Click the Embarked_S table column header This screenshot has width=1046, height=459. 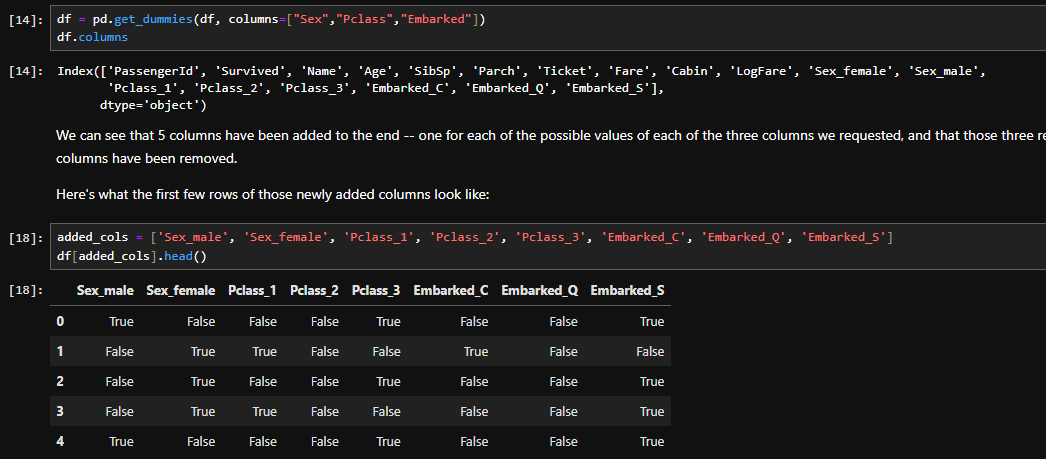627,291
